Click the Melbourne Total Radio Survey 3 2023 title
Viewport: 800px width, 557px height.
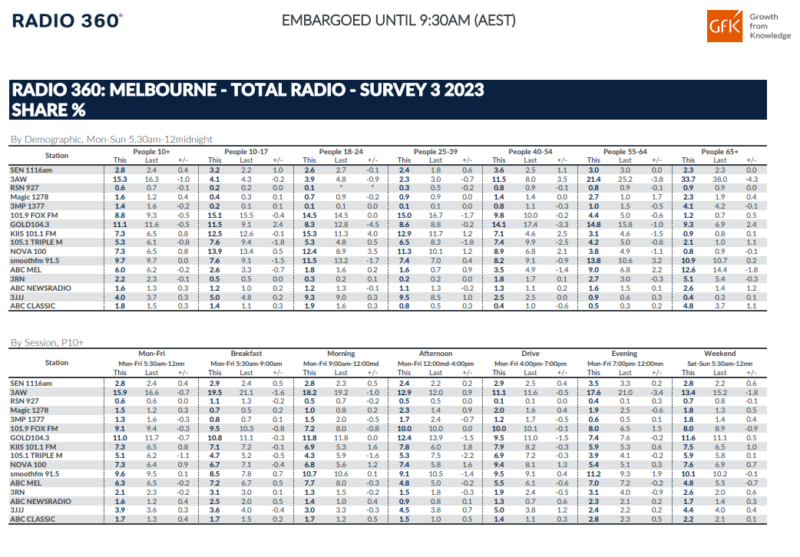[247, 90]
